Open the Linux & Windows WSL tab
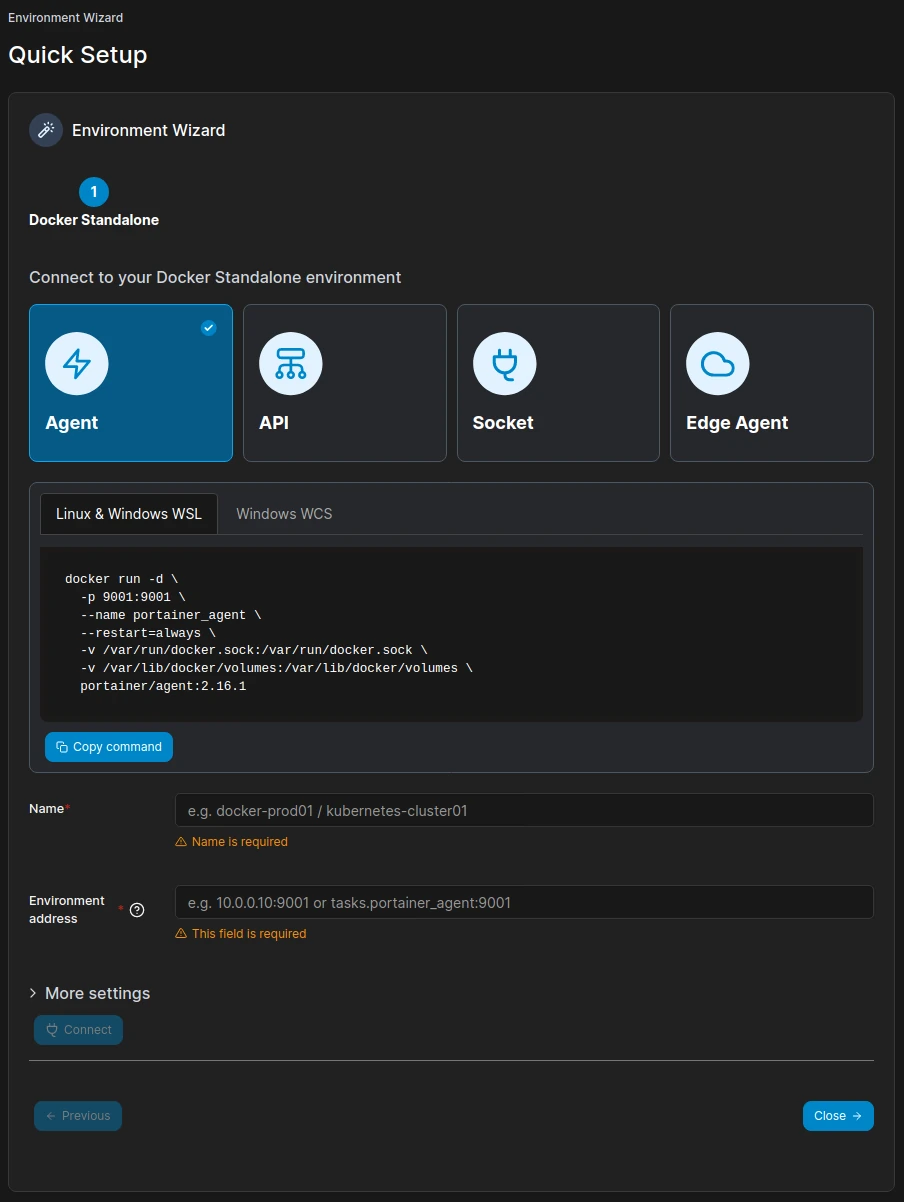This screenshot has height=1202, width=904. (x=129, y=514)
